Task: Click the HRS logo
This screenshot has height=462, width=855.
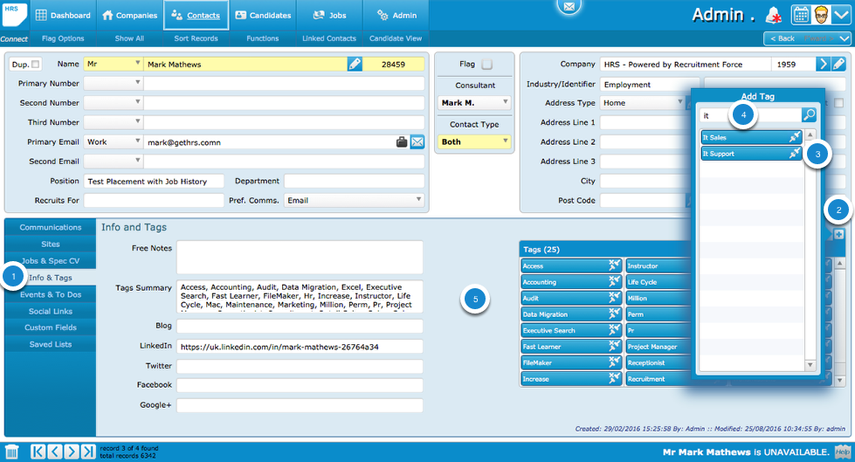Action: (14, 14)
